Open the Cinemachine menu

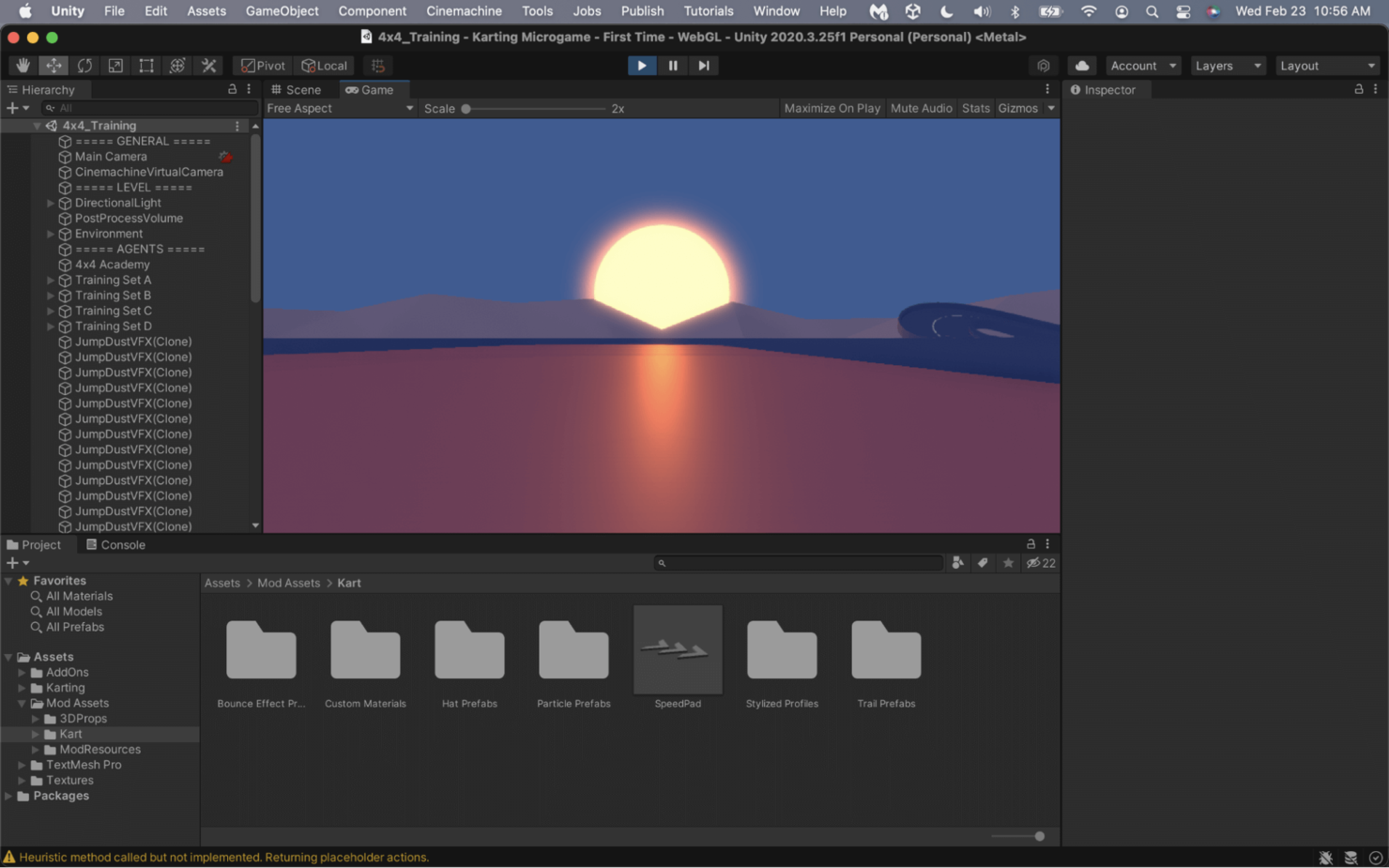click(464, 10)
